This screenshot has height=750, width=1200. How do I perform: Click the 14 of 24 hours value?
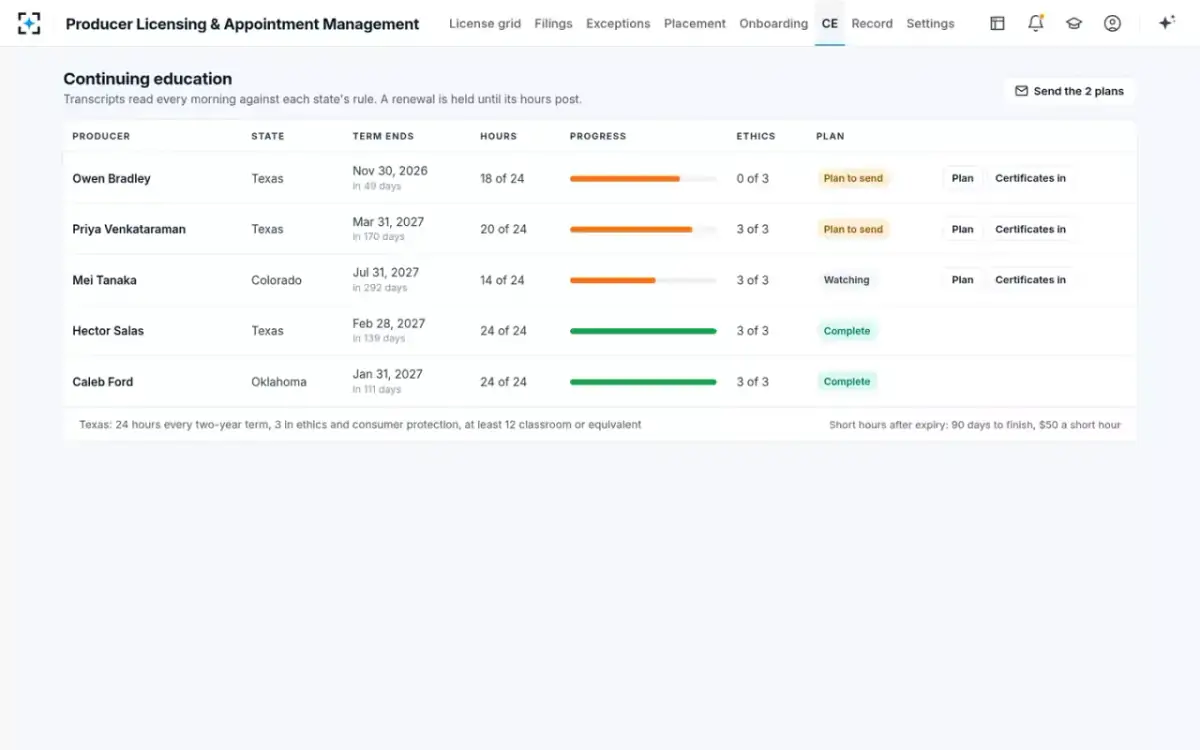click(x=502, y=280)
